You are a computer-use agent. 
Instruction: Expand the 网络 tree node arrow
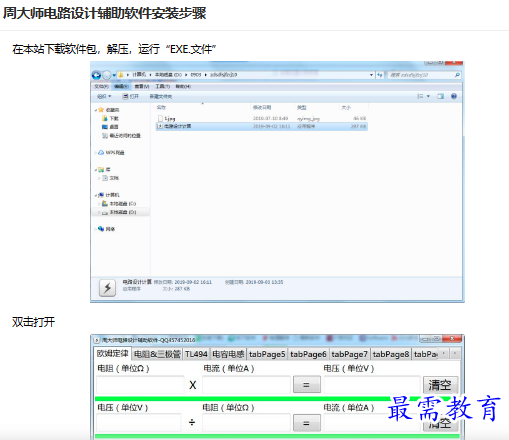point(96,229)
